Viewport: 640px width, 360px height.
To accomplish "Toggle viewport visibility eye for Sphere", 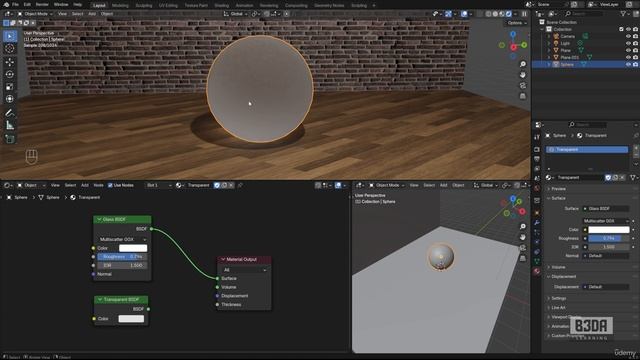I will pos(628,64).
